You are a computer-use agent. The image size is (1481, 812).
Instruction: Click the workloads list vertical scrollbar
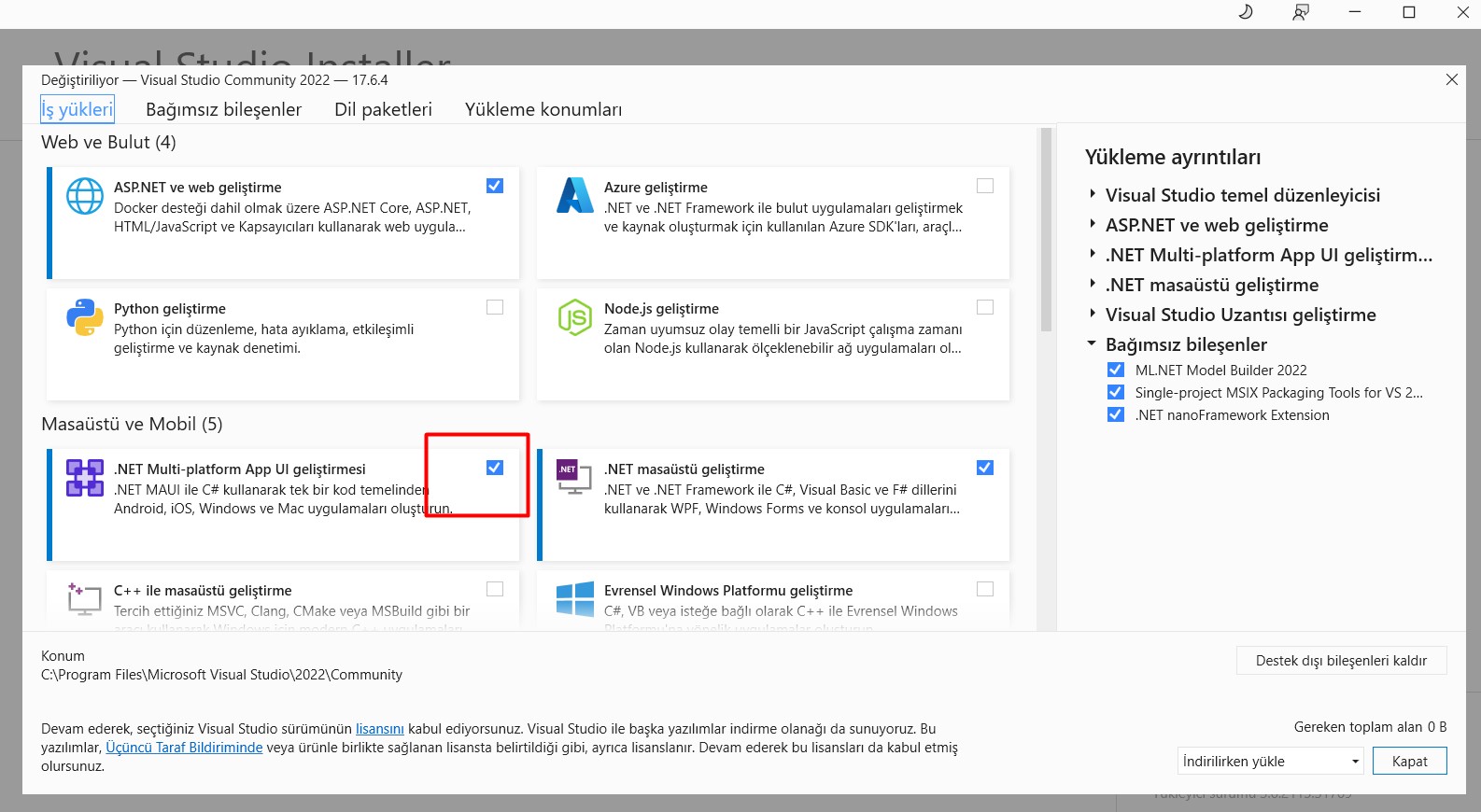click(x=1046, y=230)
